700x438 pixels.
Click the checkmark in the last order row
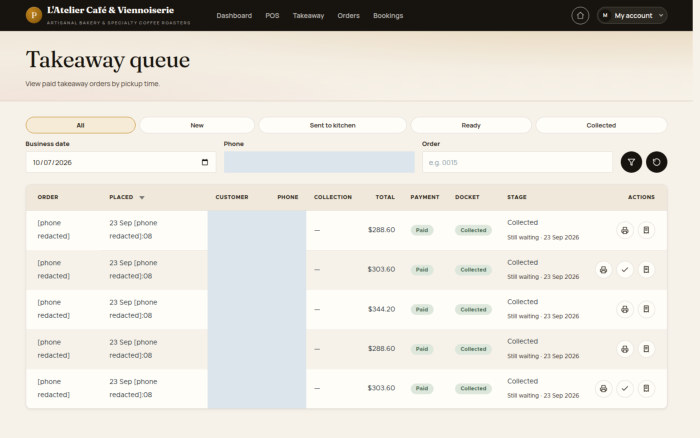(625, 388)
